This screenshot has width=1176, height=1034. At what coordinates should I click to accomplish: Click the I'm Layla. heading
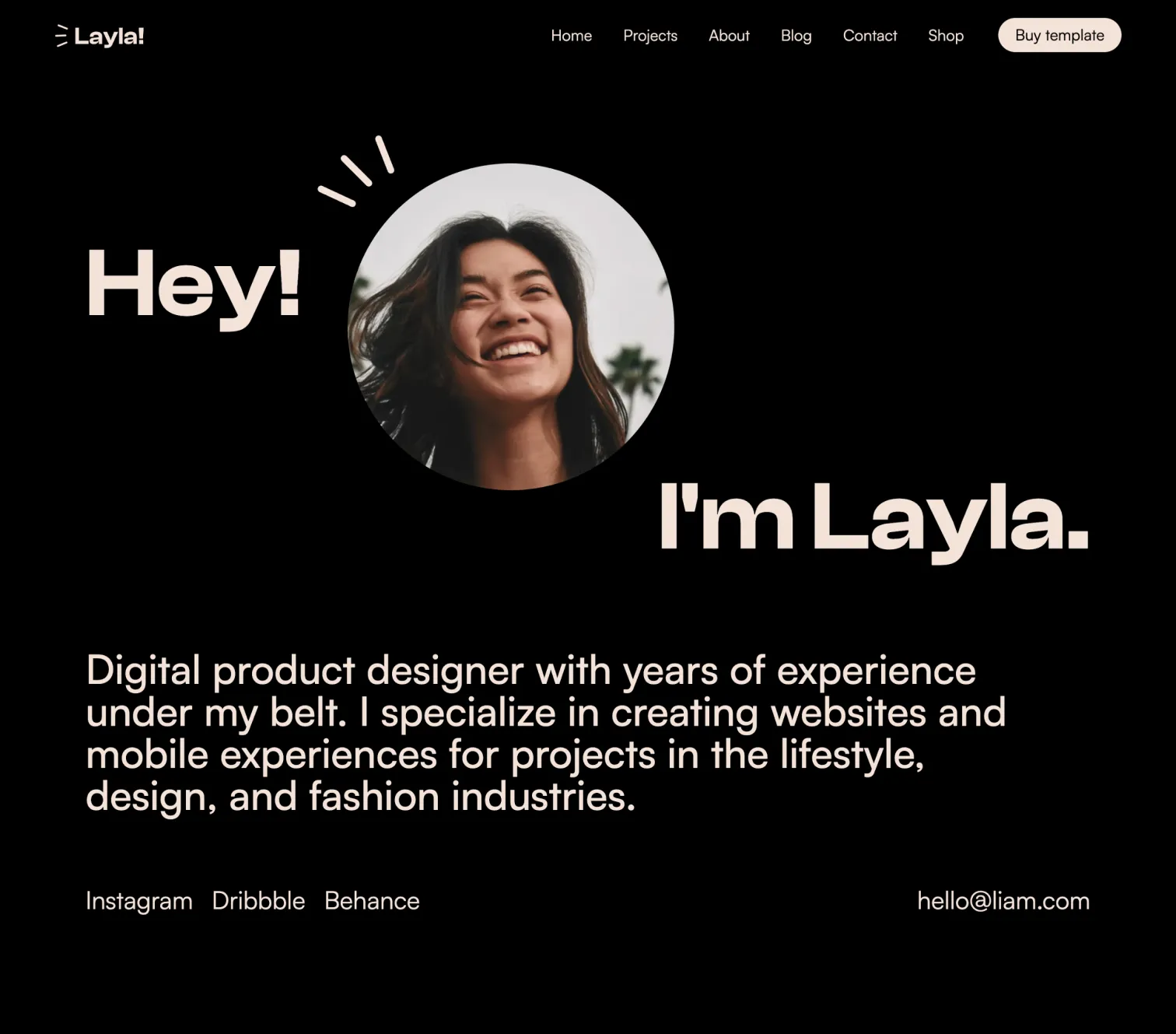pyautogui.click(x=873, y=519)
